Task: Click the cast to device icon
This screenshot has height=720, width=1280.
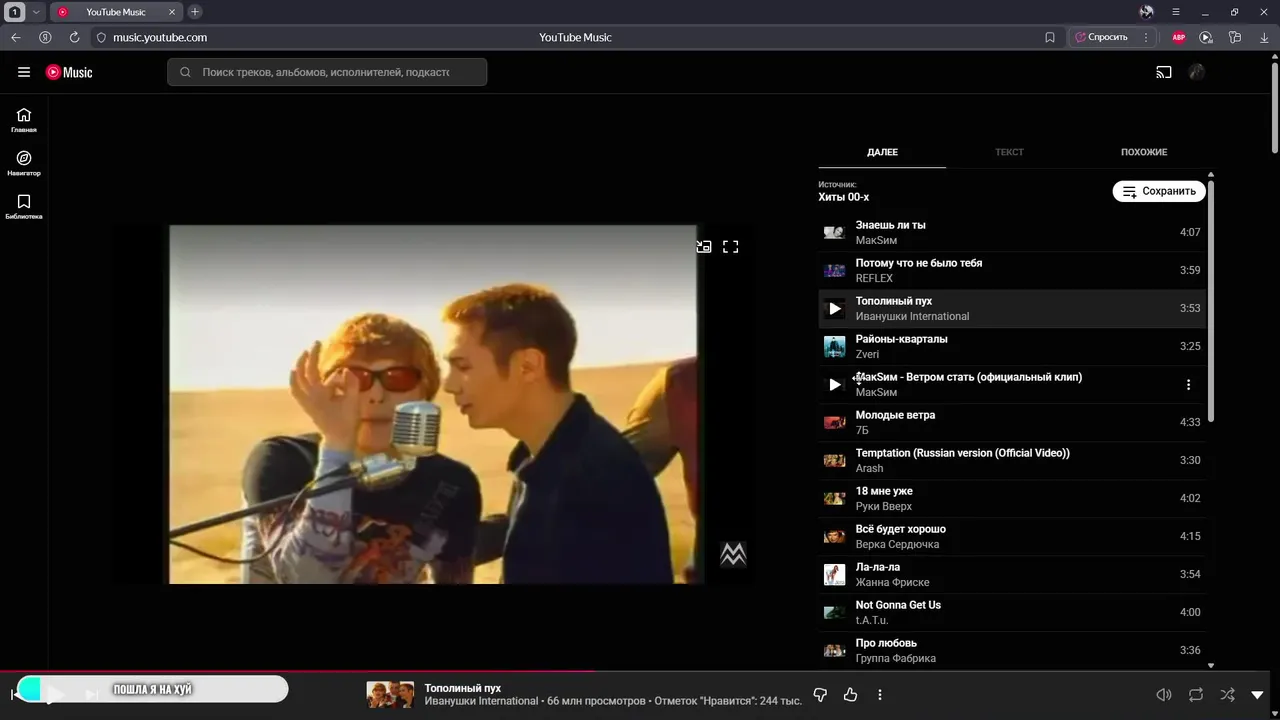Action: pos(1164,72)
